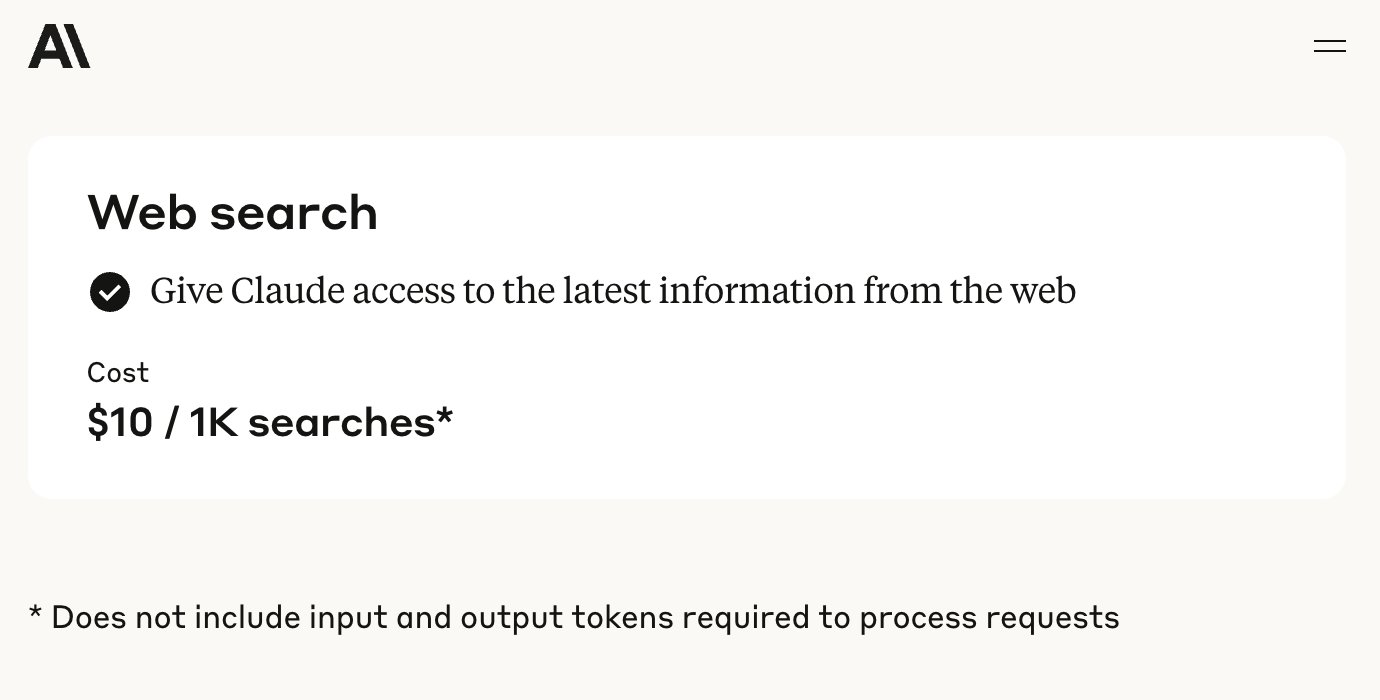Click the asterisk after "searches" in the price

(x=445, y=413)
